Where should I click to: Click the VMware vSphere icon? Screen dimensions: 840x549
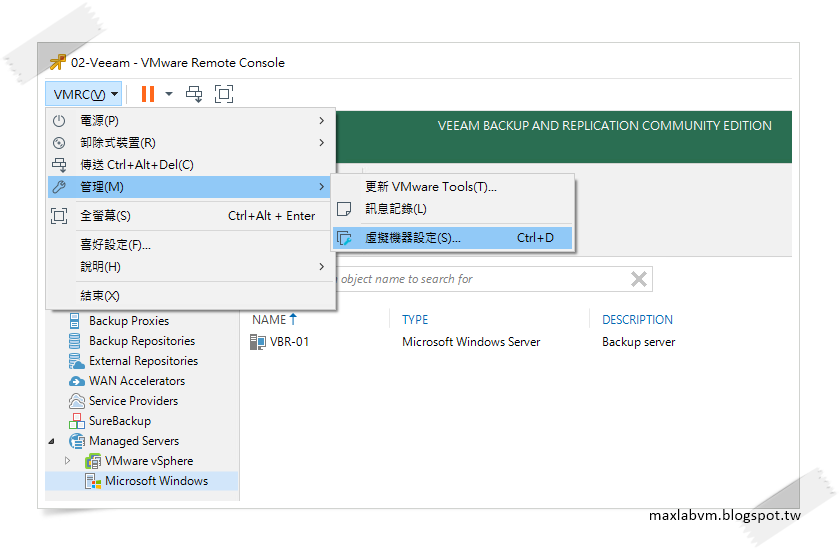click(93, 461)
